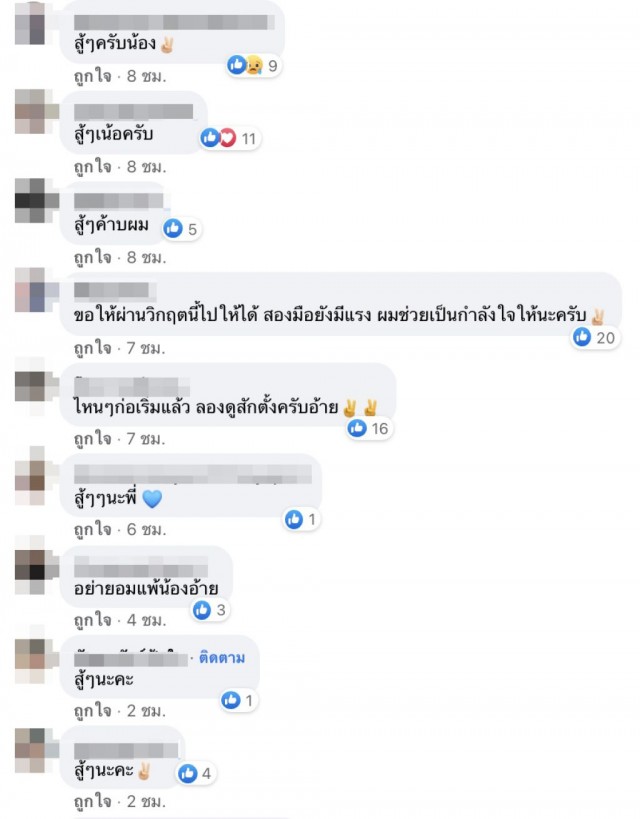View 4 likes on last สู้ๆนะคะ comment

(x=195, y=774)
